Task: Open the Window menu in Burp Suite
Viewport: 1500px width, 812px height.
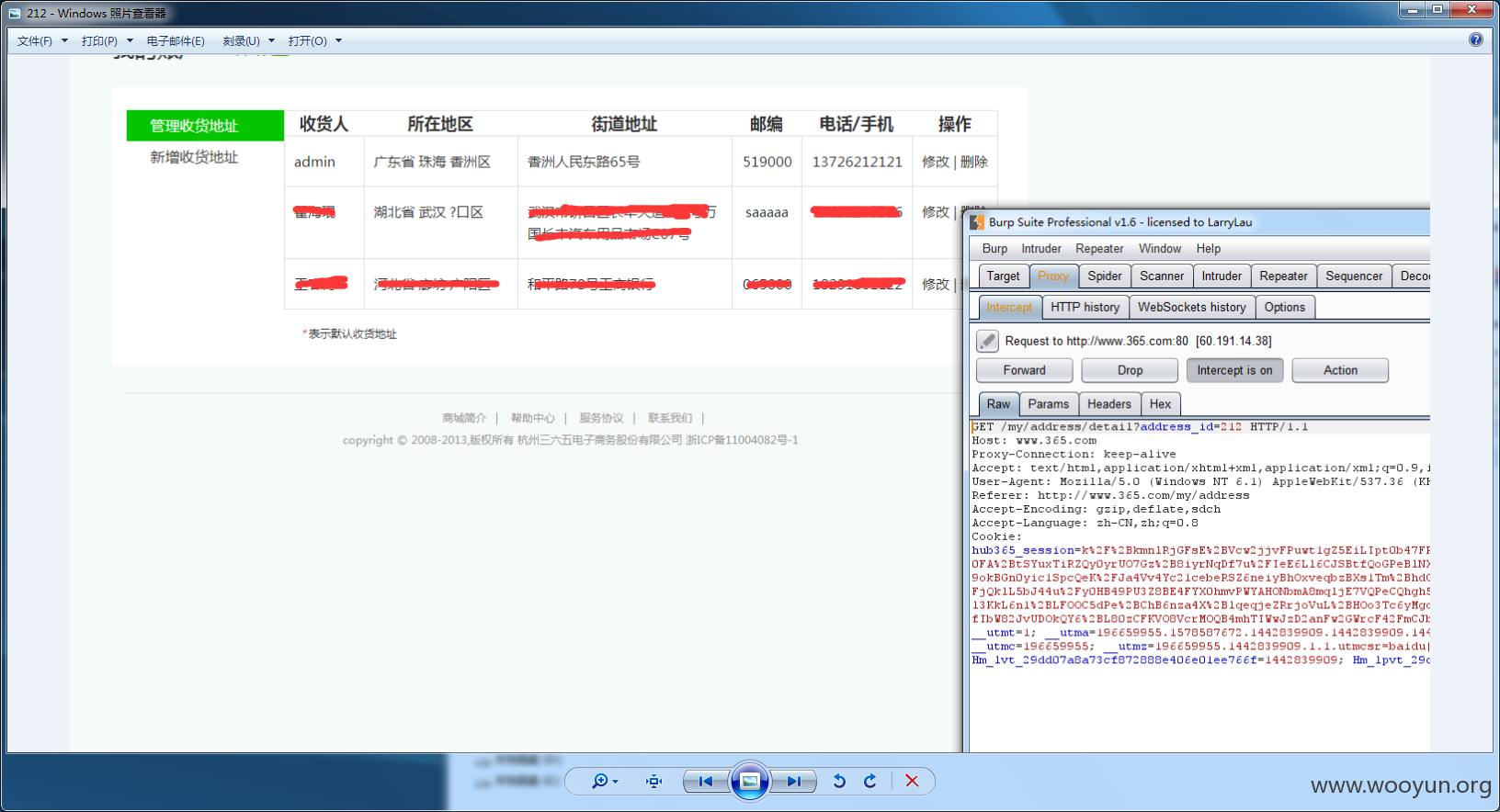Action: point(1160,249)
